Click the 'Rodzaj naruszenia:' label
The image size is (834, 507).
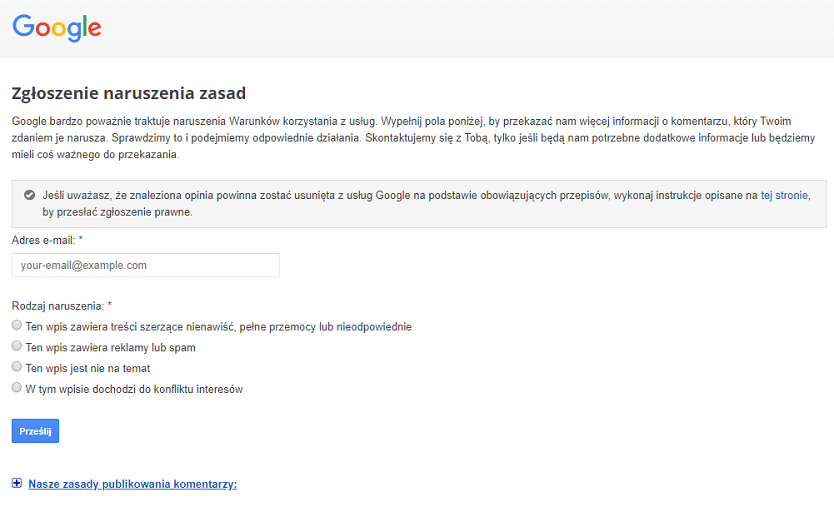pos(58,306)
